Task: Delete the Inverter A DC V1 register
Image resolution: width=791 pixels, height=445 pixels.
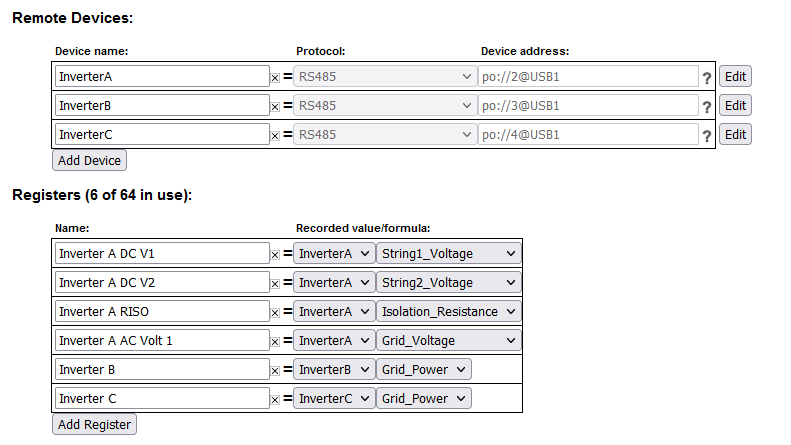Action: (275, 255)
